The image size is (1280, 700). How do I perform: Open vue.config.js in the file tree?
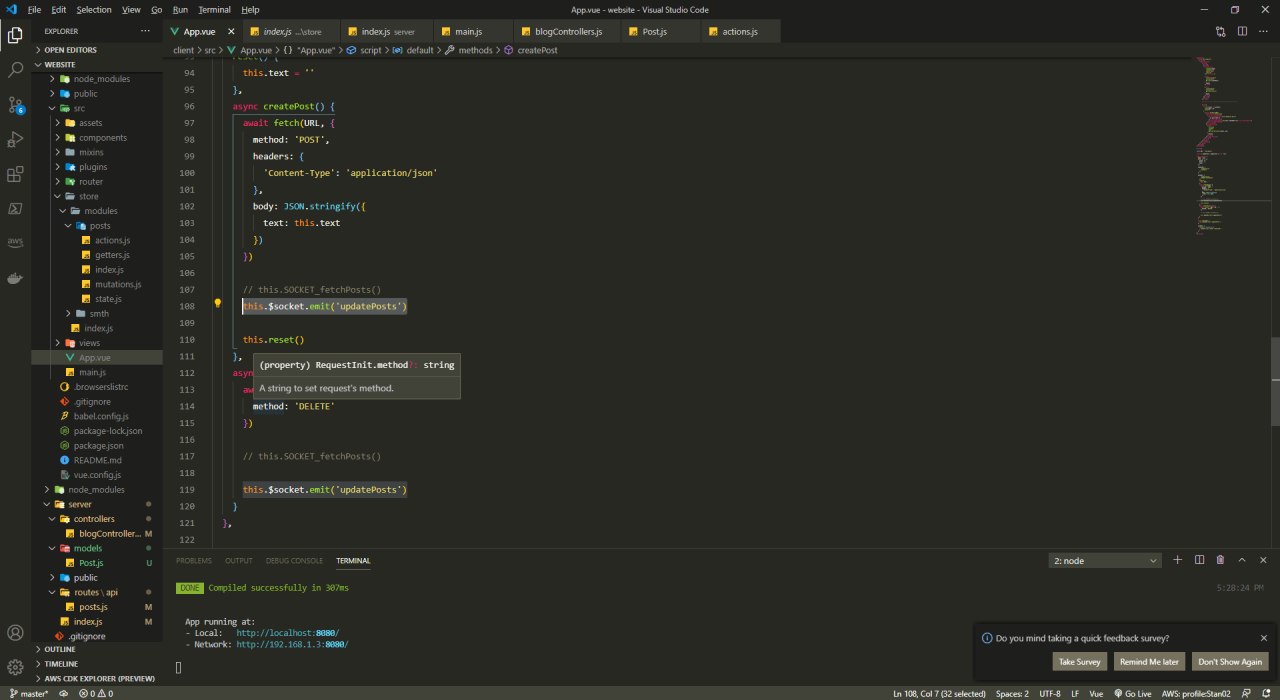97,474
